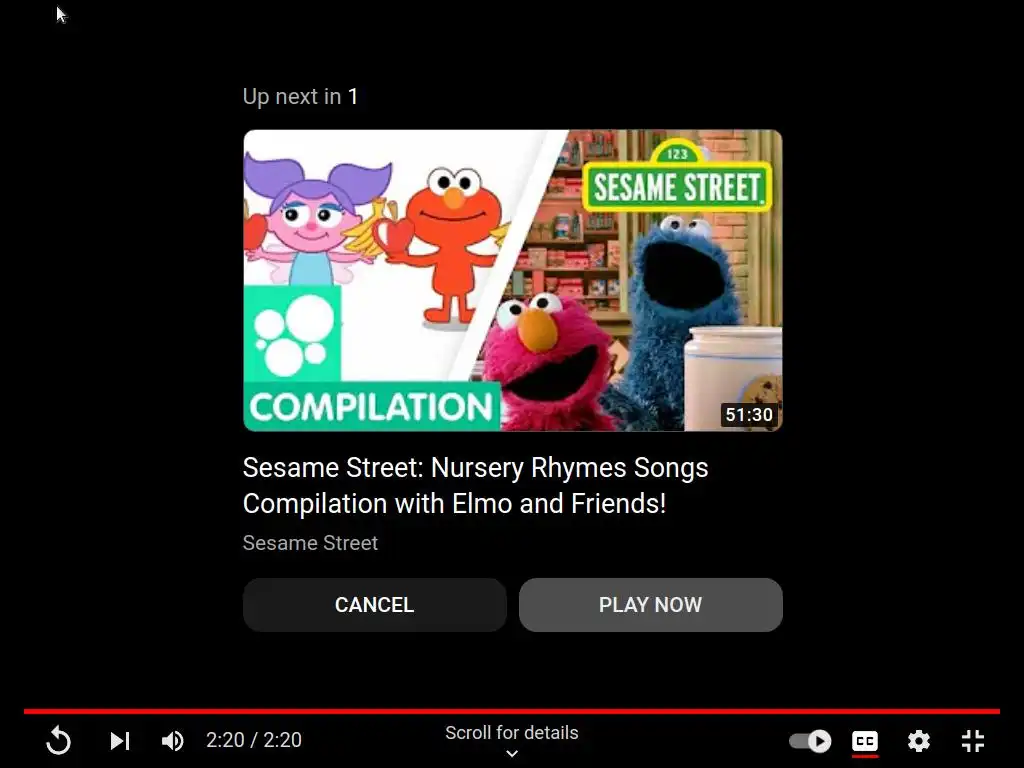
Task: Expand details with the down chevron
Action: (512, 754)
